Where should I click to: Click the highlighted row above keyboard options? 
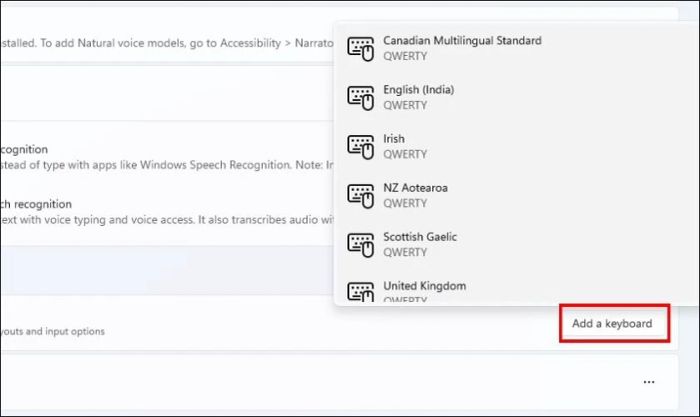click(167, 270)
